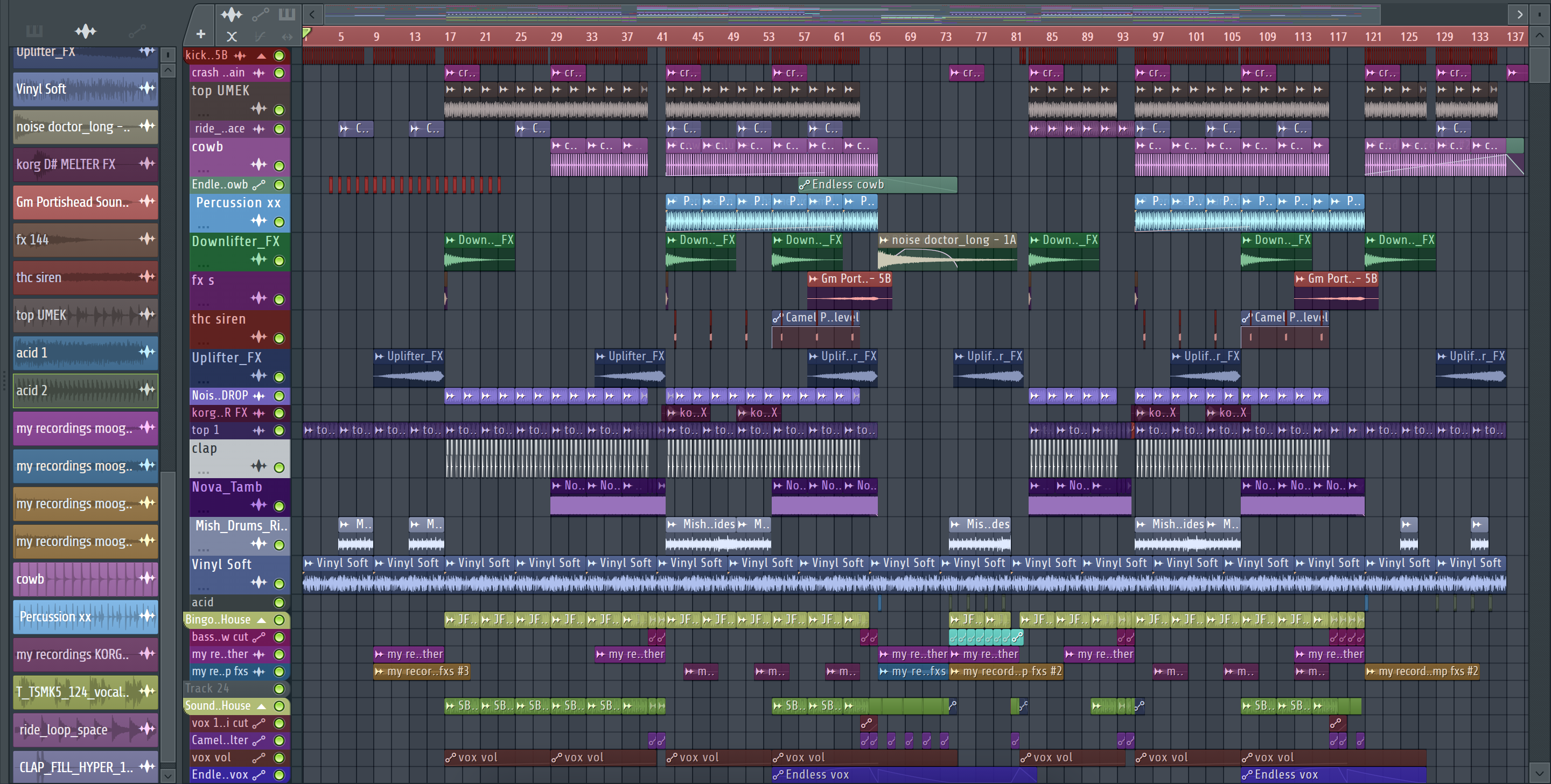Mute Track 24
Viewport: 1551px width, 784px height.
280,688
